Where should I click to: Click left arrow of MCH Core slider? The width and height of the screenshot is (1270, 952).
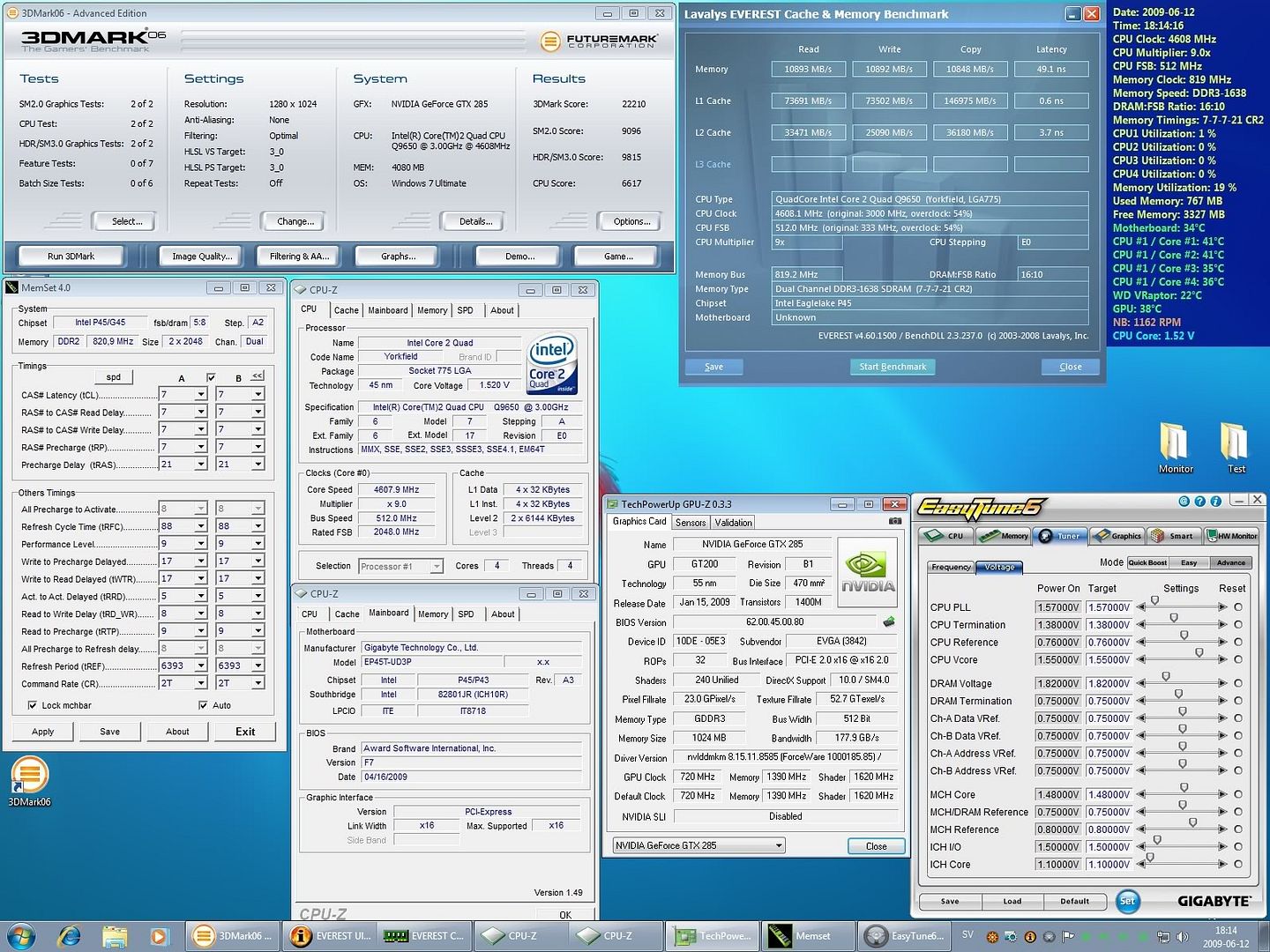(x=1141, y=794)
